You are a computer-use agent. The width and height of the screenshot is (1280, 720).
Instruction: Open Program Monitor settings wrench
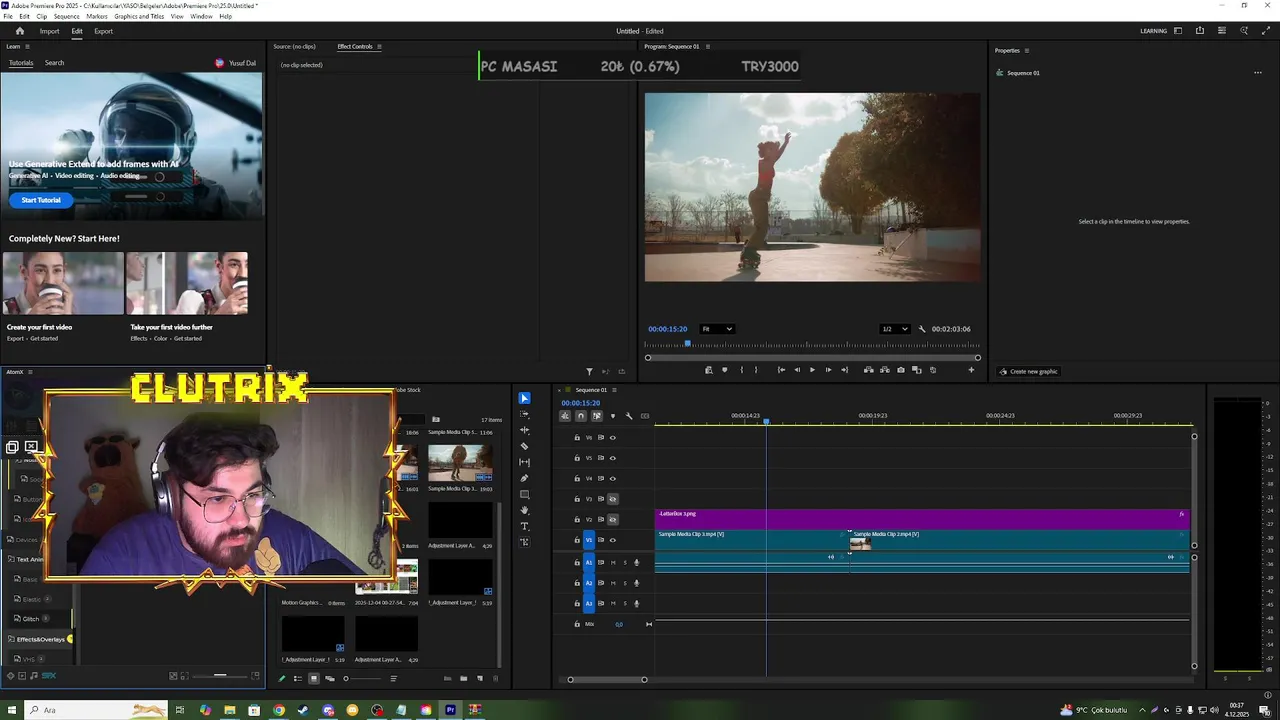point(922,329)
